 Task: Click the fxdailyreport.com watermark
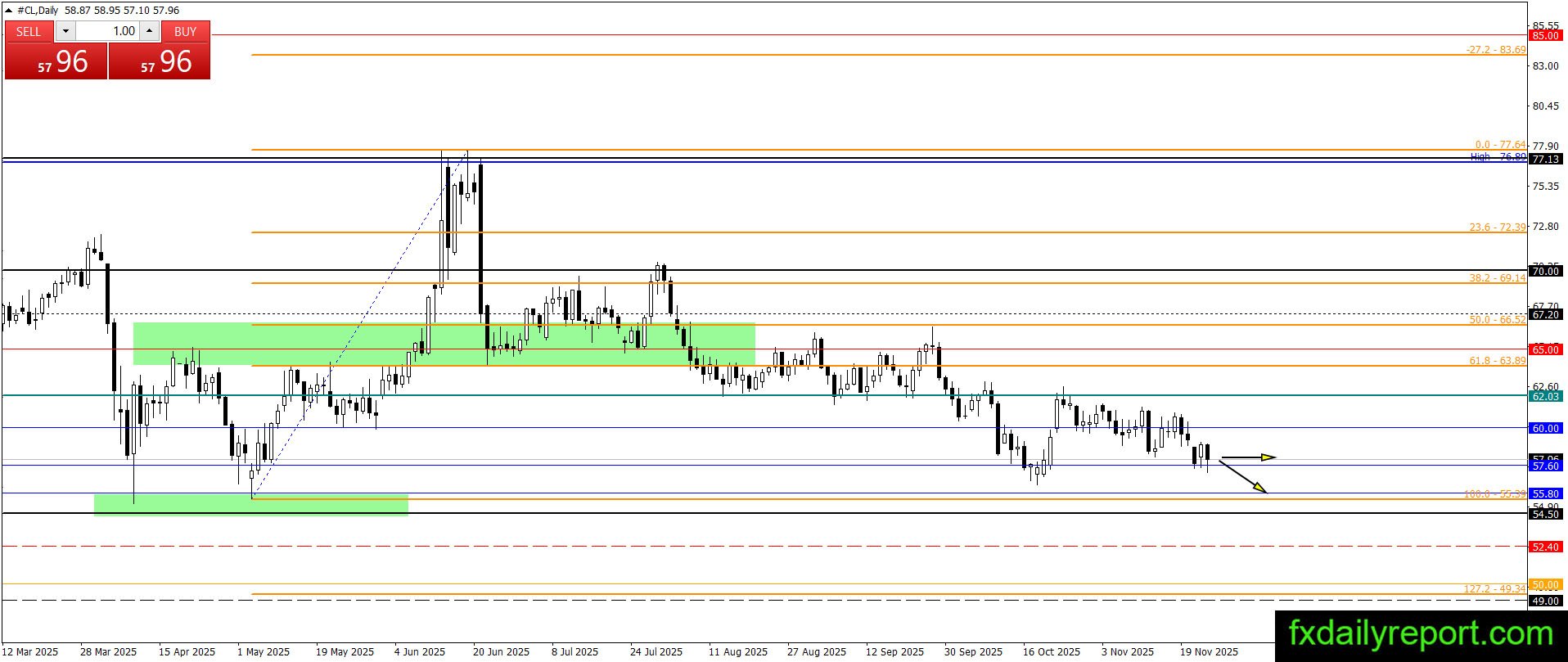pos(1421,634)
